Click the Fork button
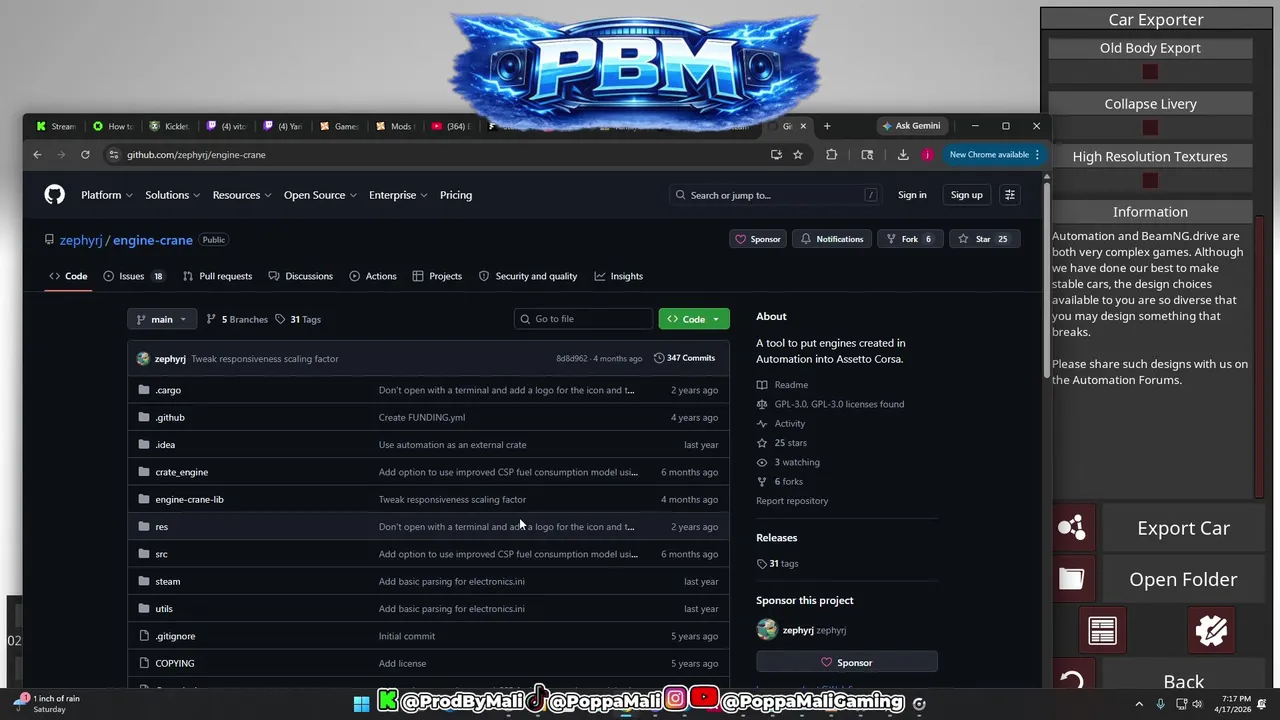 click(x=909, y=239)
